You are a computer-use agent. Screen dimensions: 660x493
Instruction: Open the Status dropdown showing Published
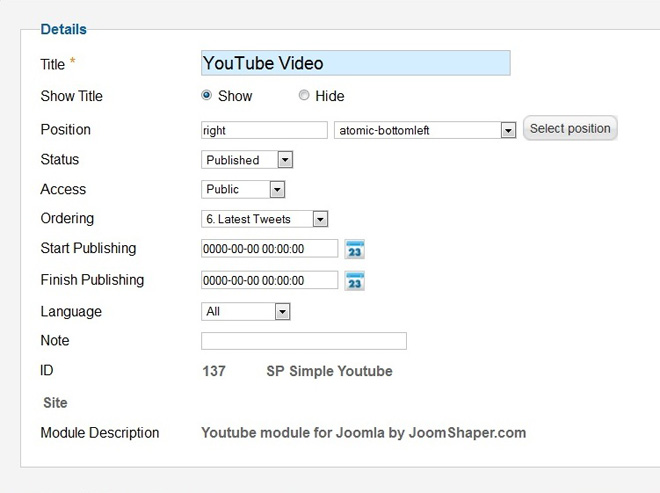point(285,160)
